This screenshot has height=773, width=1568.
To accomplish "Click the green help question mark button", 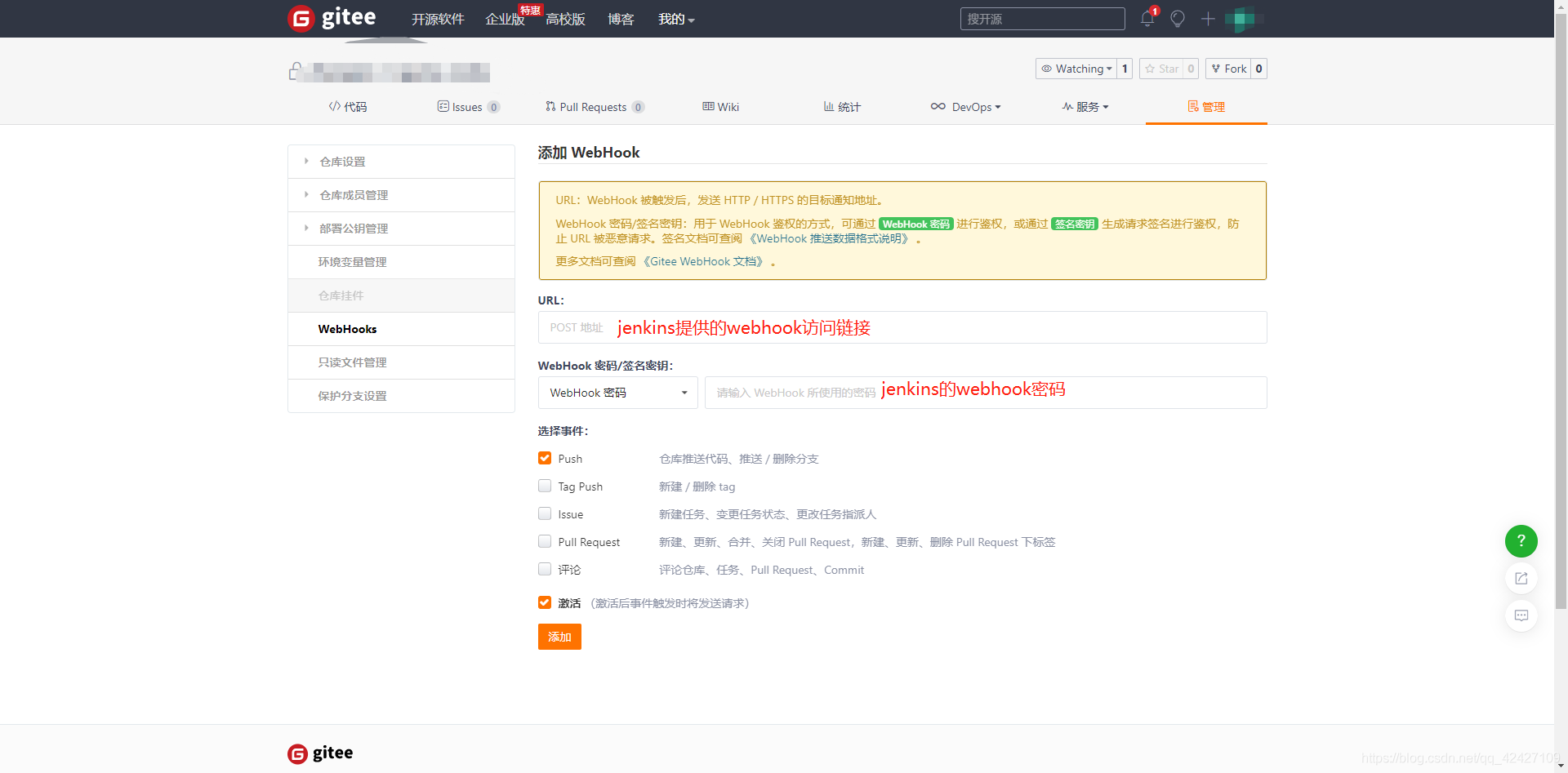I will [1521, 540].
